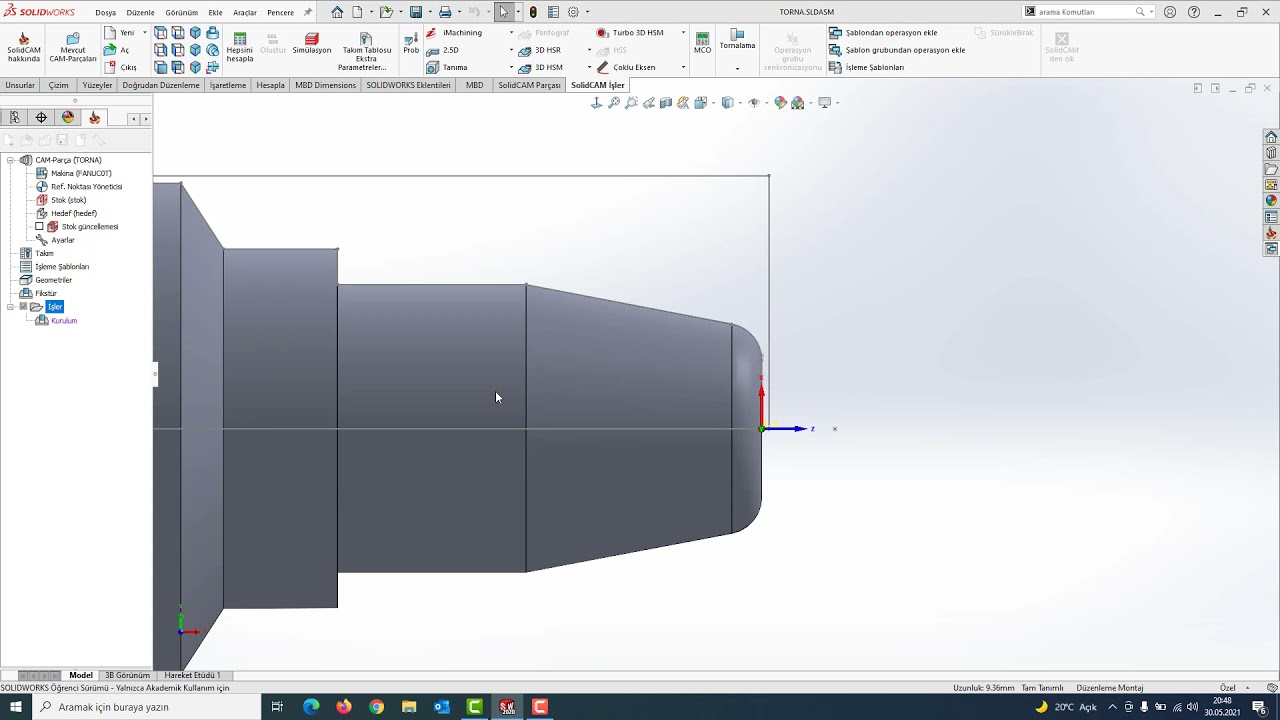Click the Windows taskbar search box
The image size is (1280, 720).
(146, 707)
